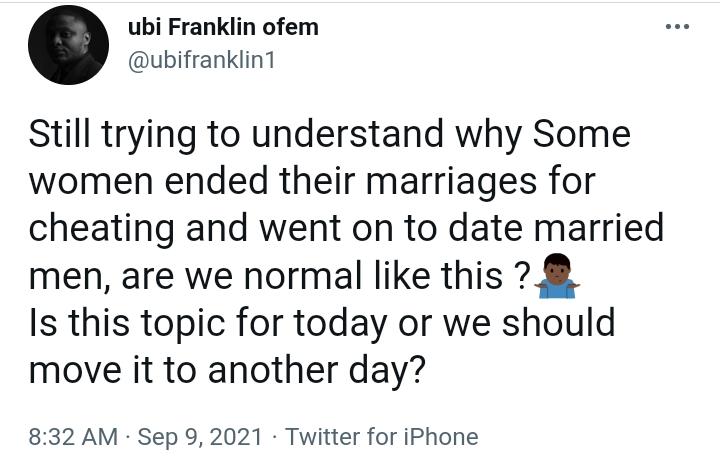The width and height of the screenshot is (720, 471).
Task: Open the Twitter for iPhone source link
Action: point(381,437)
